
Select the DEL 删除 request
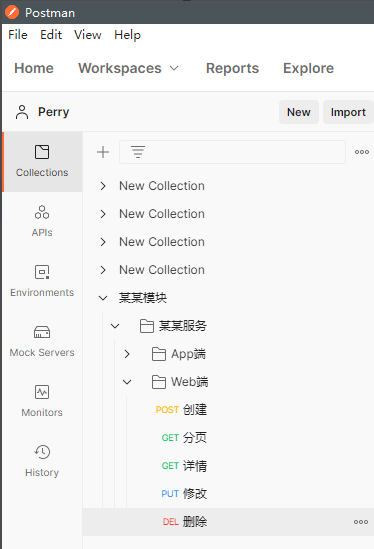pos(228,522)
